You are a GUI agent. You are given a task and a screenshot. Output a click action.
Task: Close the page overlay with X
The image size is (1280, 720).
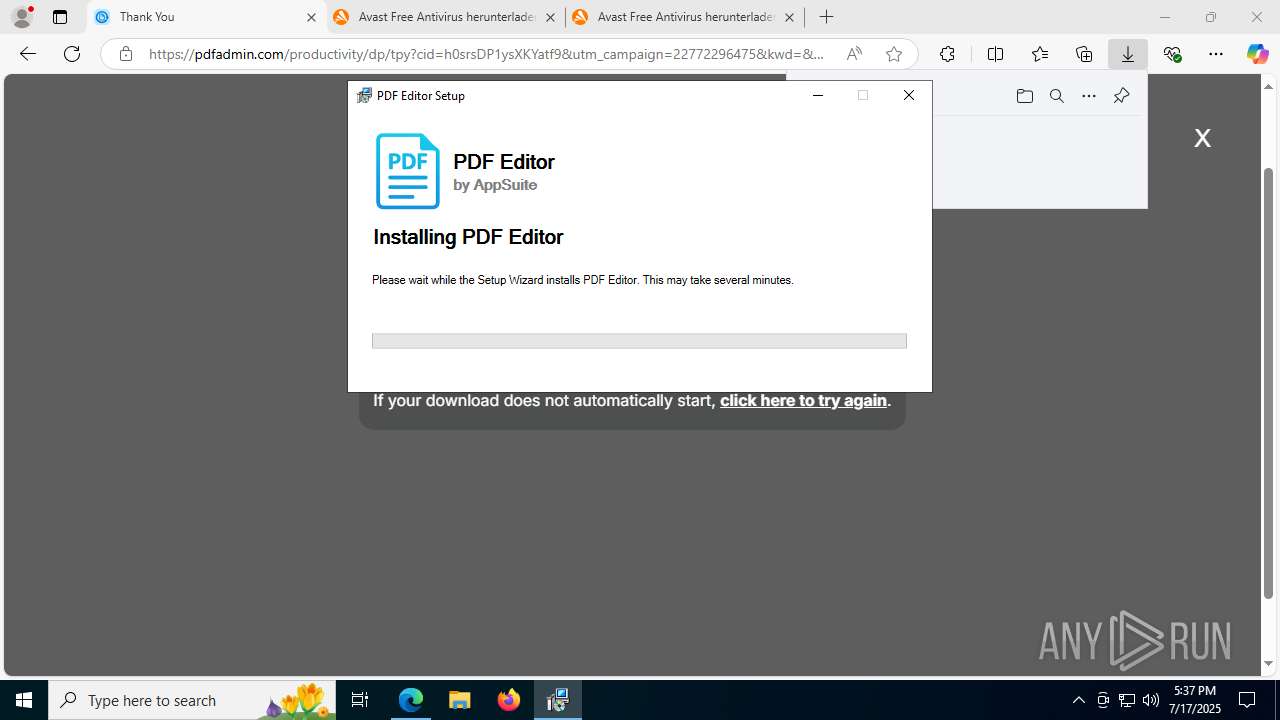coord(1202,138)
